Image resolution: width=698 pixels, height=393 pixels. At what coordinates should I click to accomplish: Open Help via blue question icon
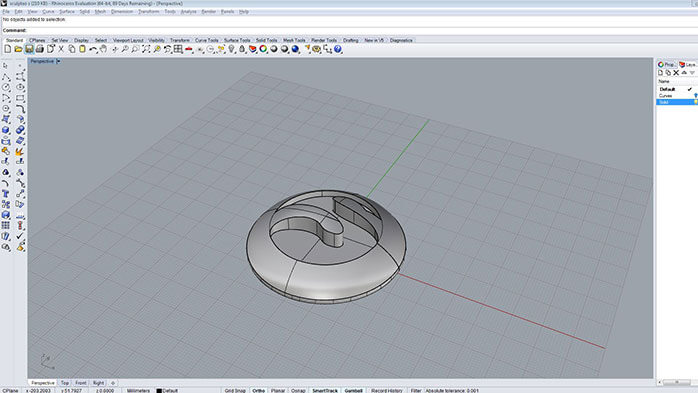click(x=338, y=49)
